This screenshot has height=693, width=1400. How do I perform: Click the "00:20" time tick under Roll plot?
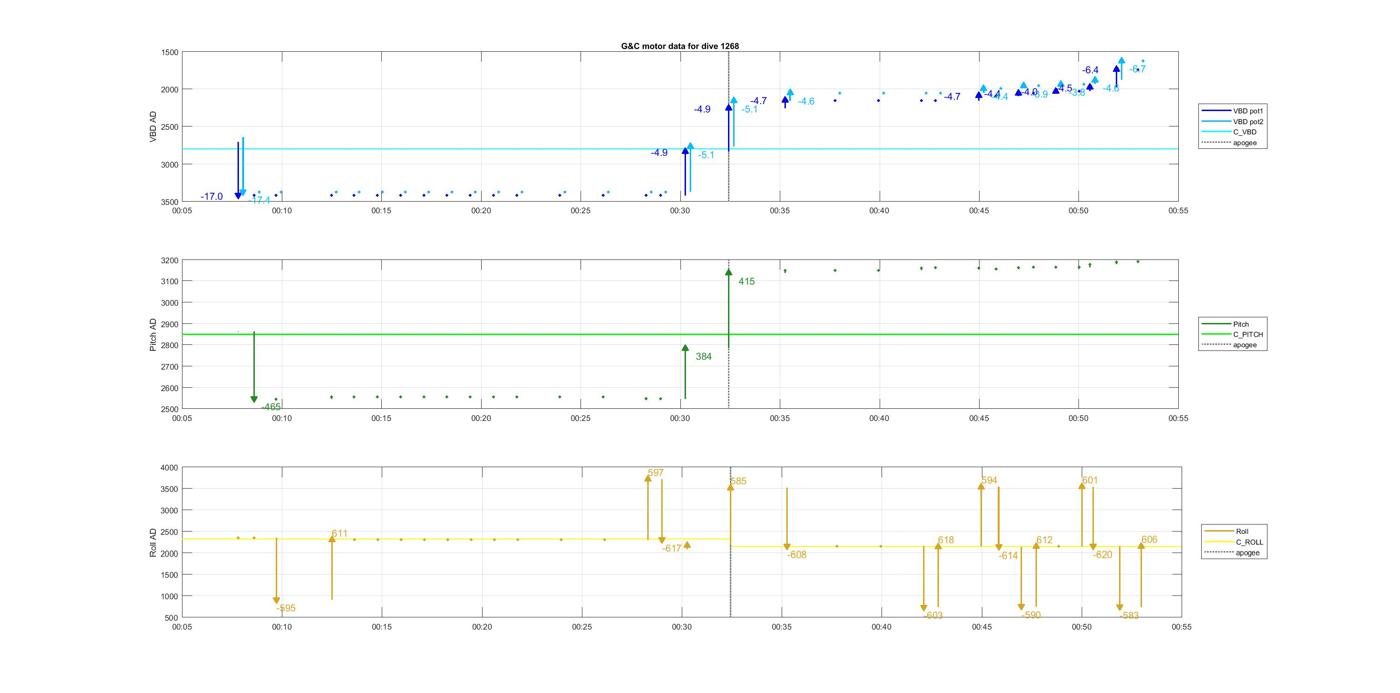[x=482, y=628]
